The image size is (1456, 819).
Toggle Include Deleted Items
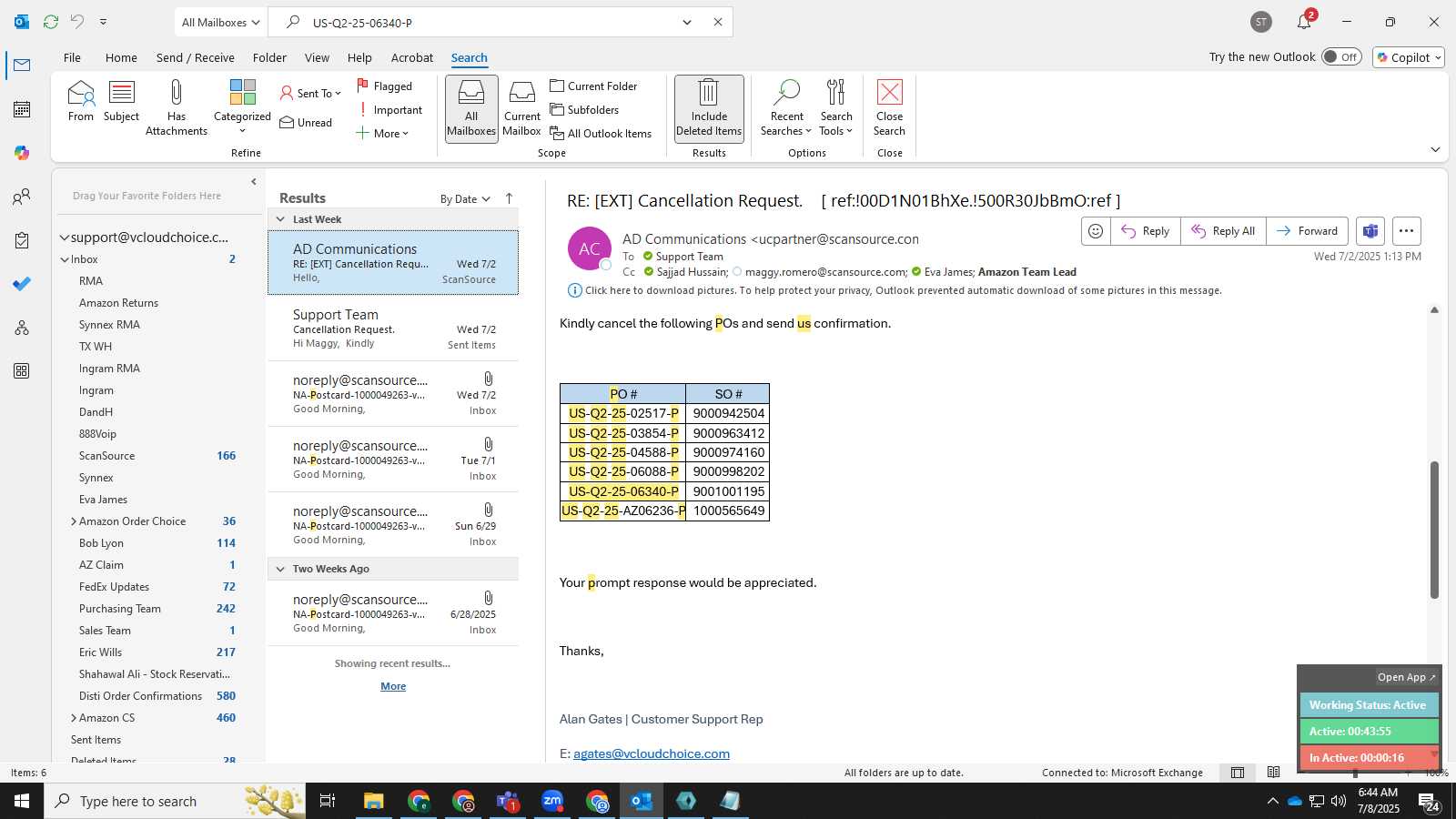[709, 108]
